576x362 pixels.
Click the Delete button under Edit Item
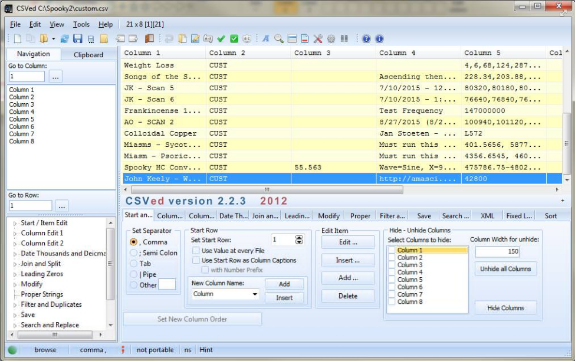coord(348,296)
